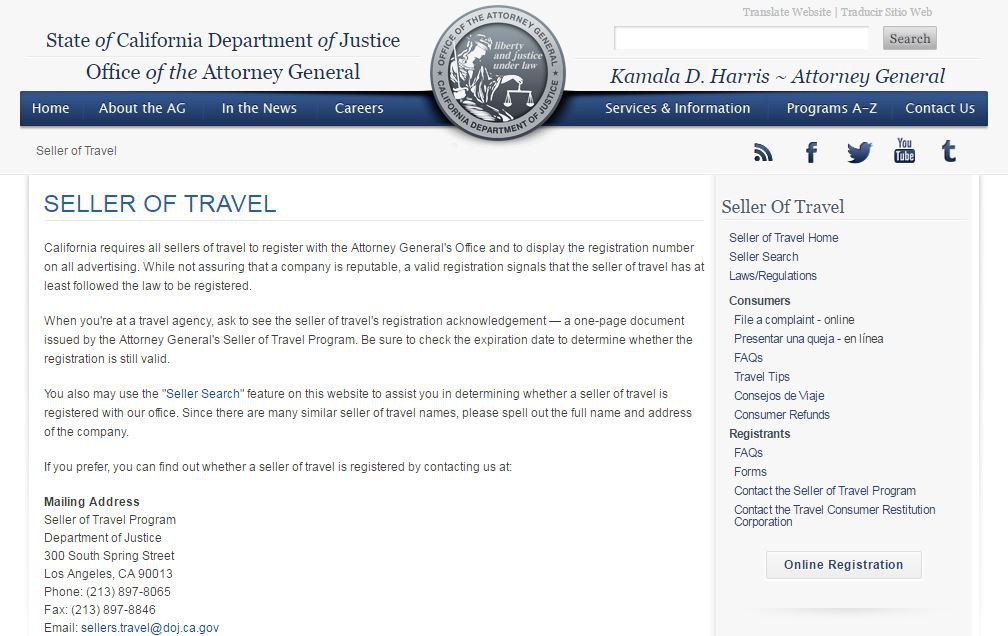Click the Seller of Travel breadcrumb

coord(76,150)
